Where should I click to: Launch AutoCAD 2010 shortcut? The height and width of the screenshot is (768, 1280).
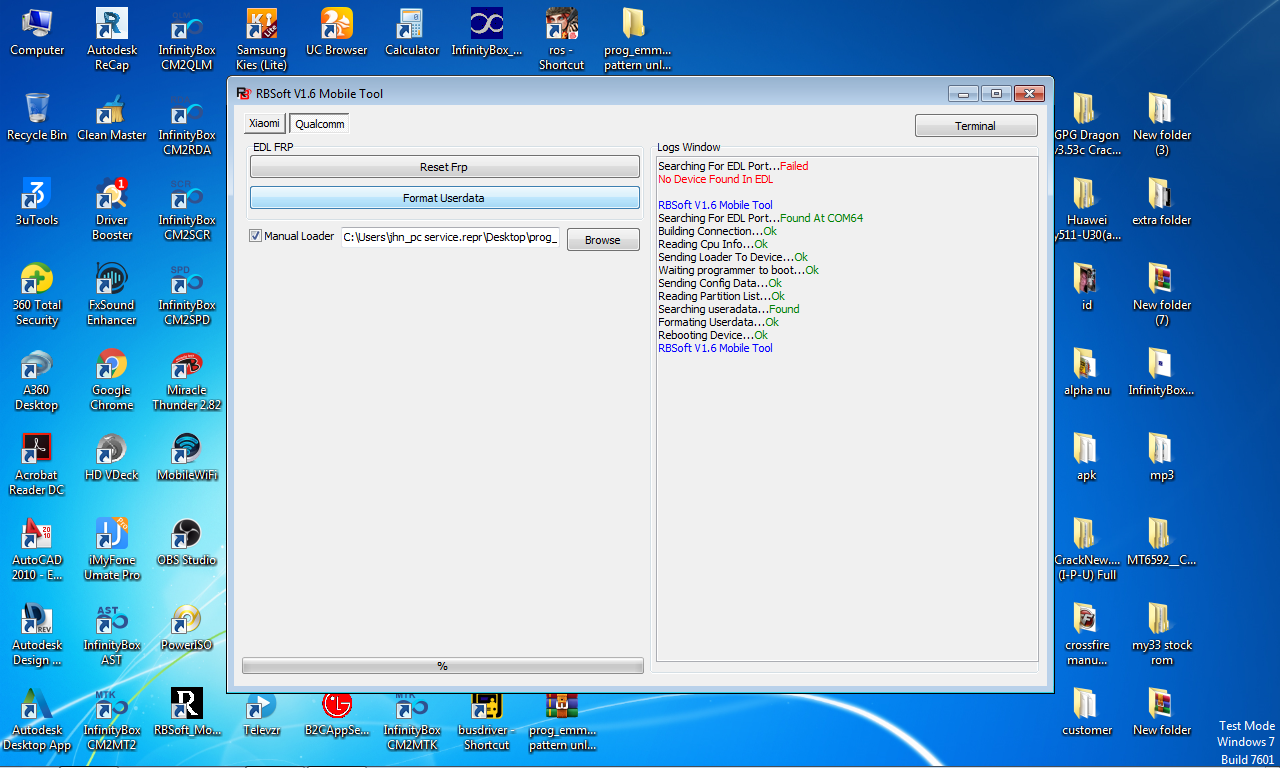point(37,550)
